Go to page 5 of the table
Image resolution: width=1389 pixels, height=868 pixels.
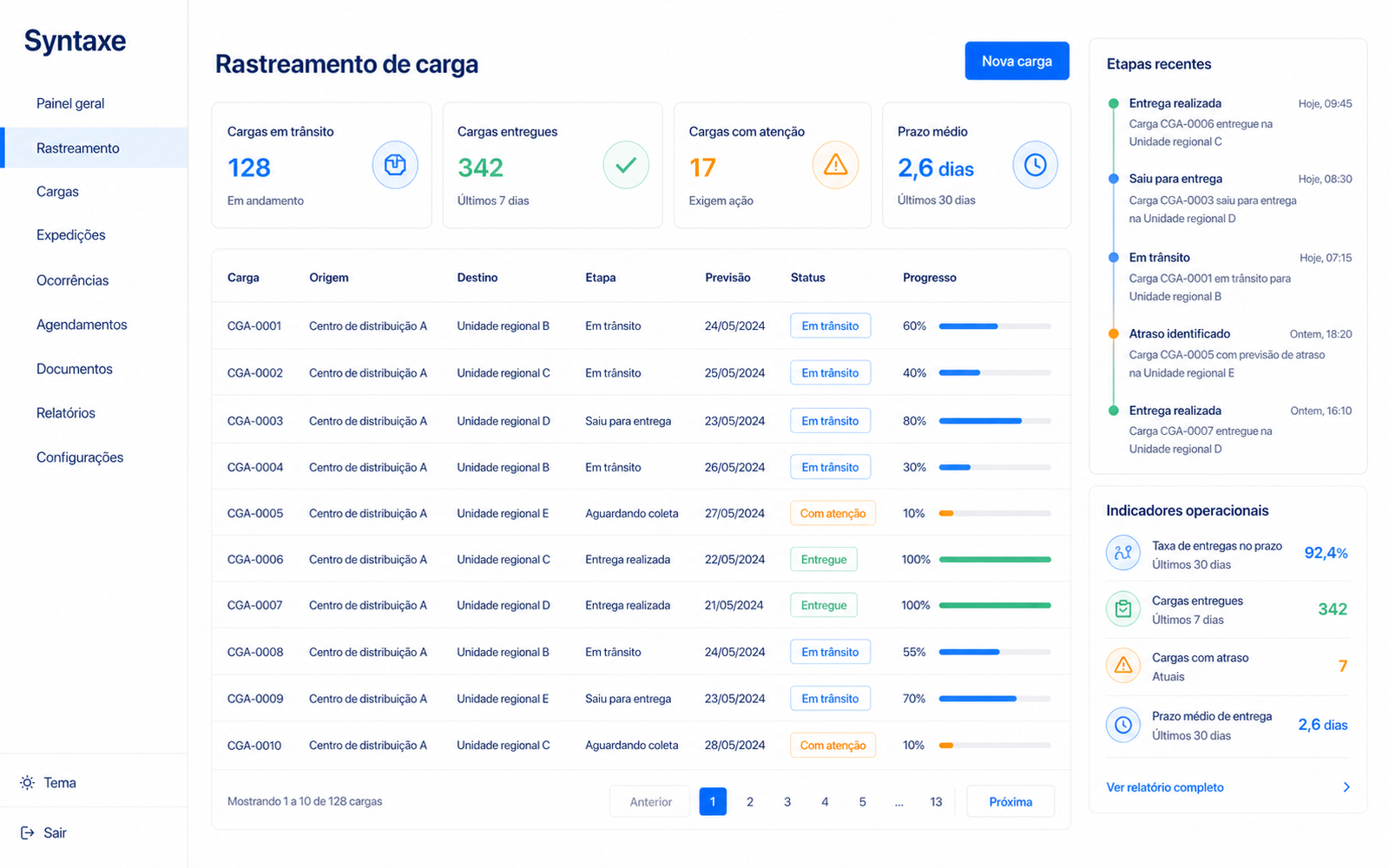[x=862, y=801]
